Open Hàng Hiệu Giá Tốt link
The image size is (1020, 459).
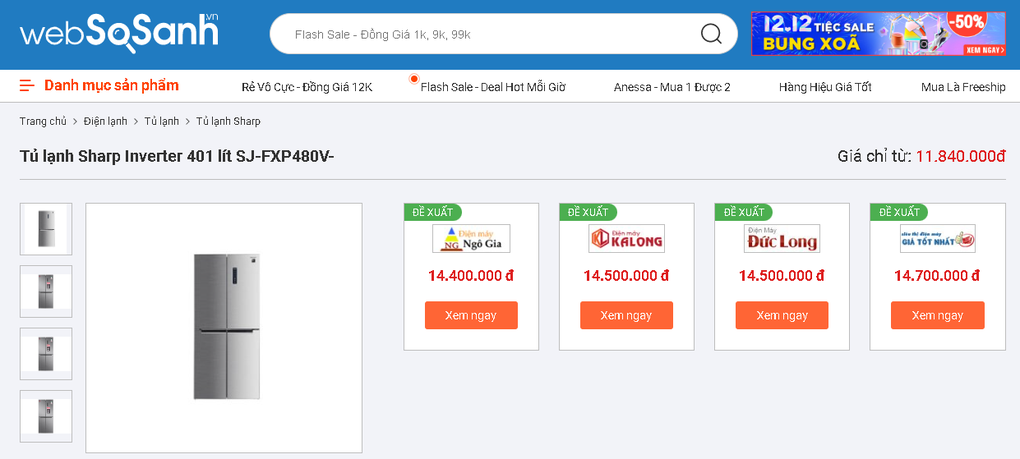click(825, 87)
